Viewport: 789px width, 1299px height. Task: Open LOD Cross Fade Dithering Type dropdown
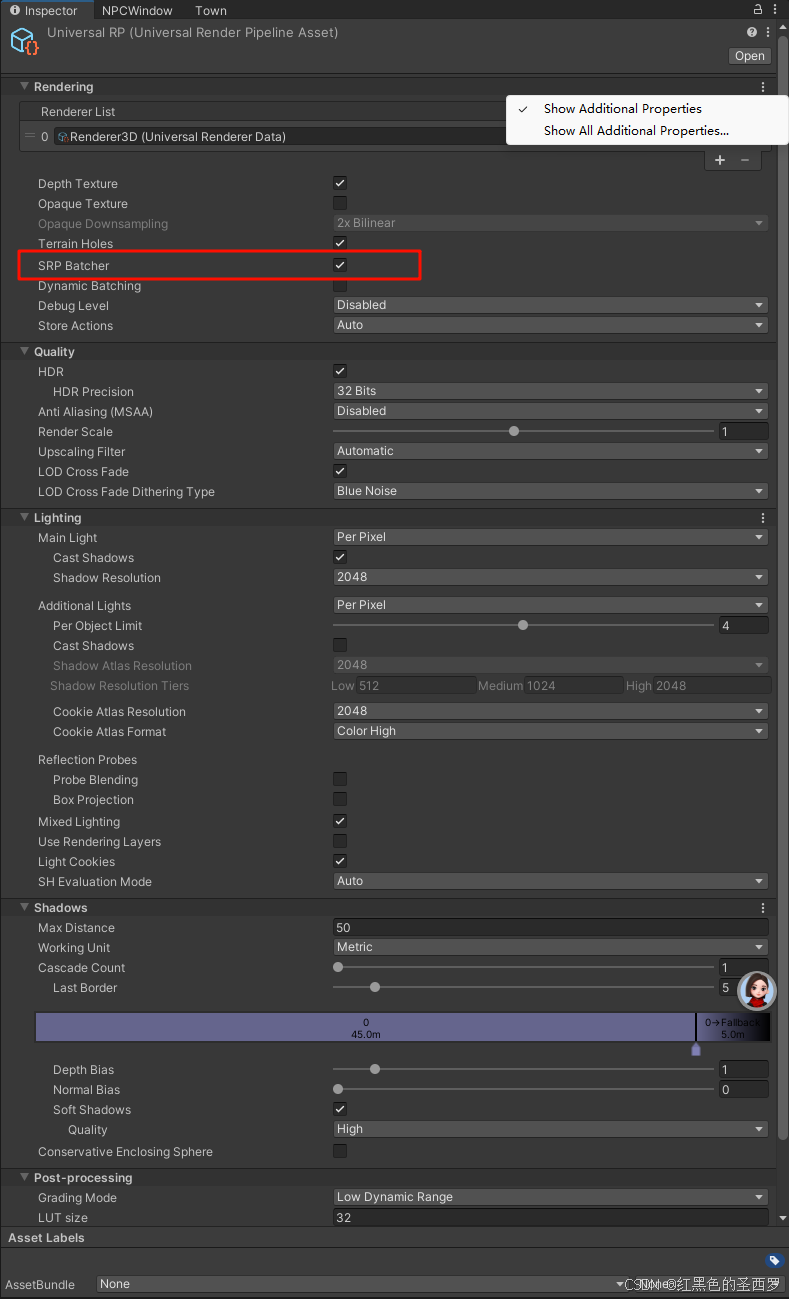click(551, 491)
